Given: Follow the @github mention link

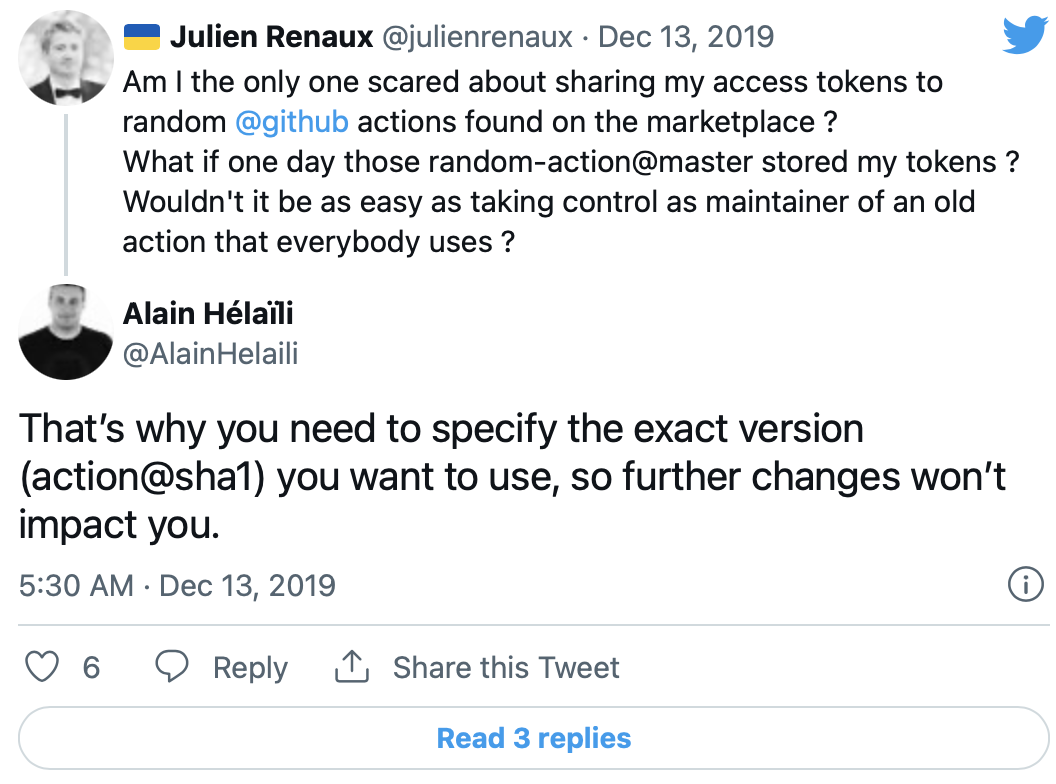Looking at the screenshot, I should tap(292, 122).
